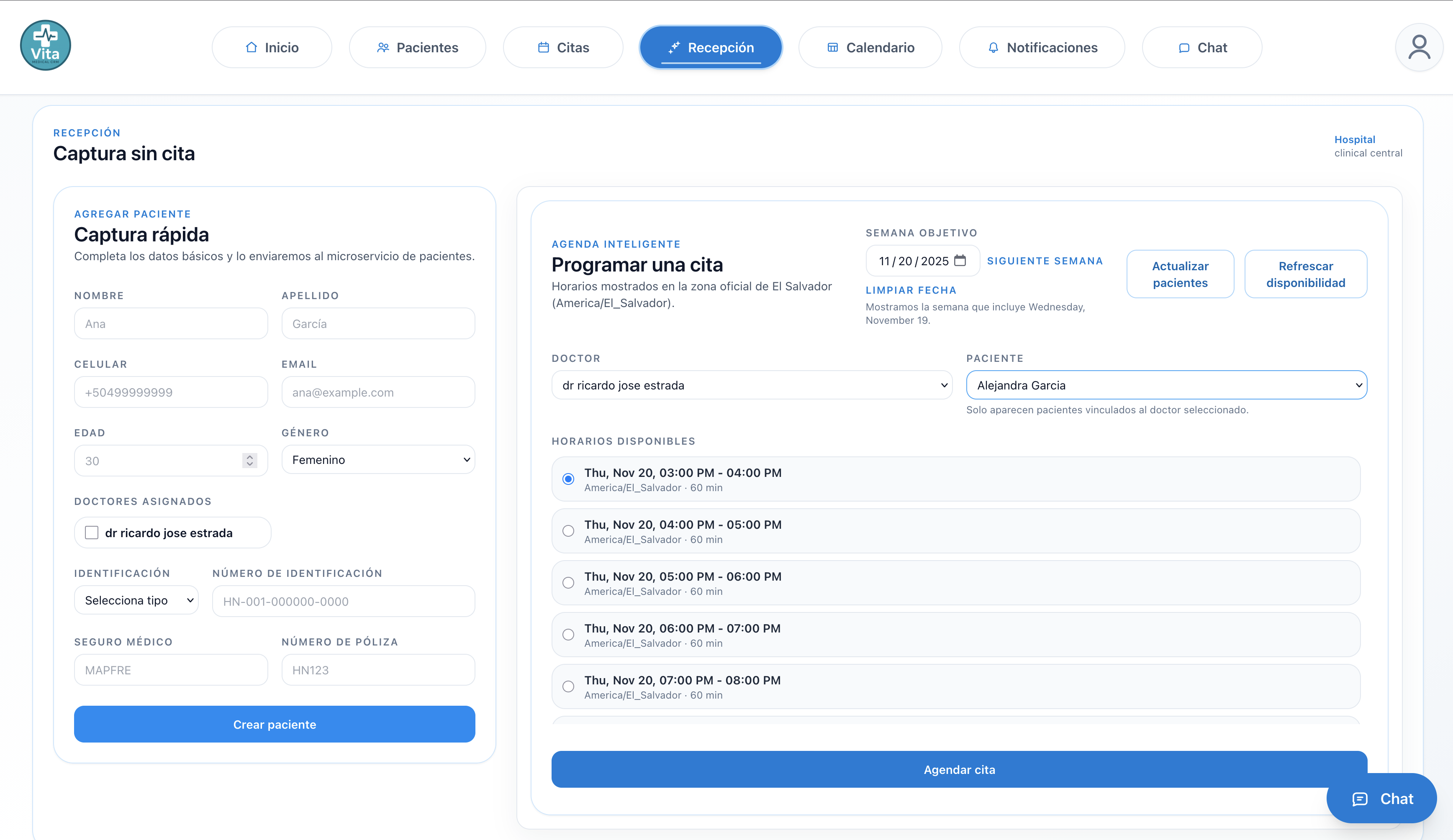Select the 06:00 PM - 07:00 PM slot
Viewport: 1453px width, 840px height.
[568, 635]
